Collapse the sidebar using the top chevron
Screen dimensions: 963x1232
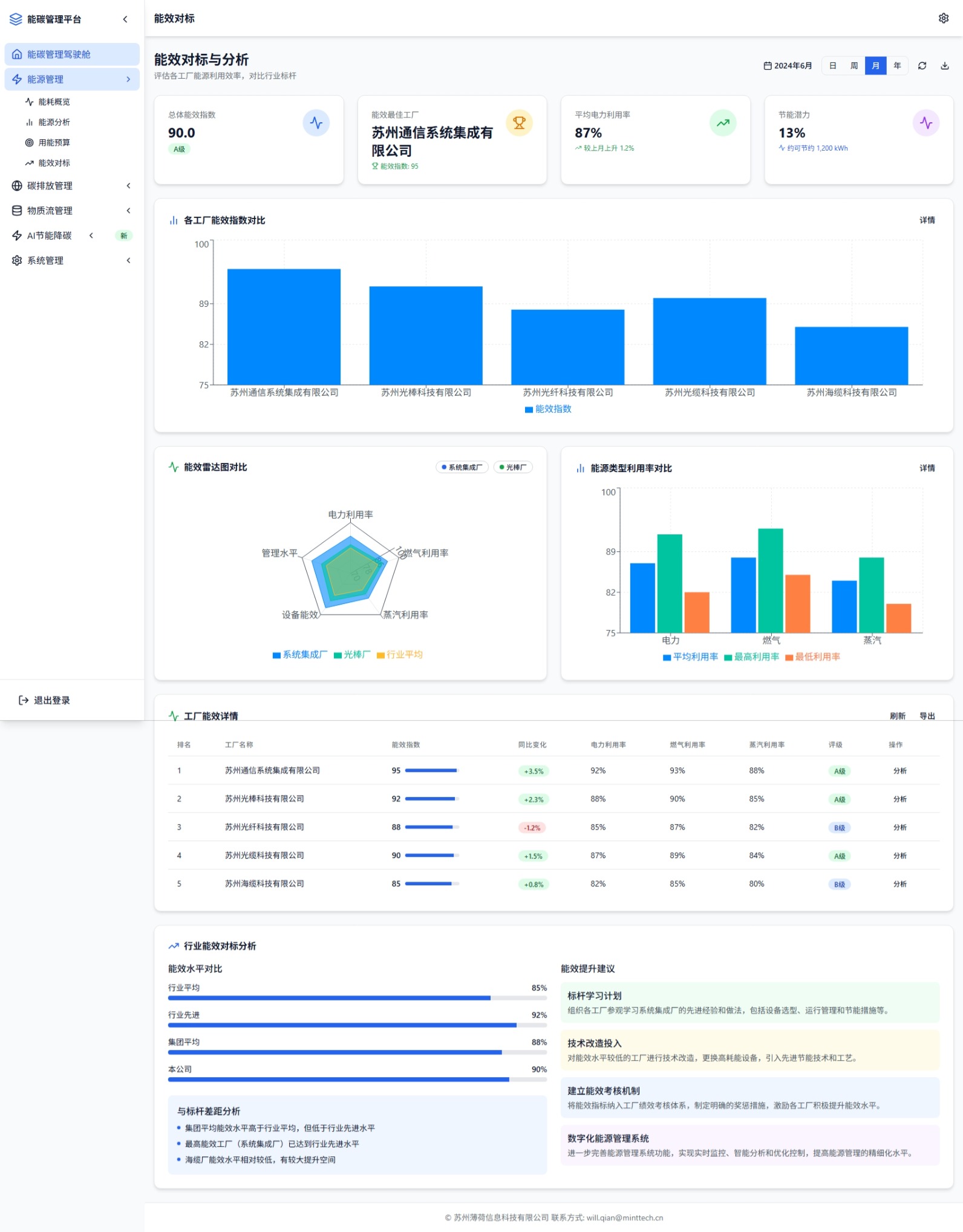(125, 19)
